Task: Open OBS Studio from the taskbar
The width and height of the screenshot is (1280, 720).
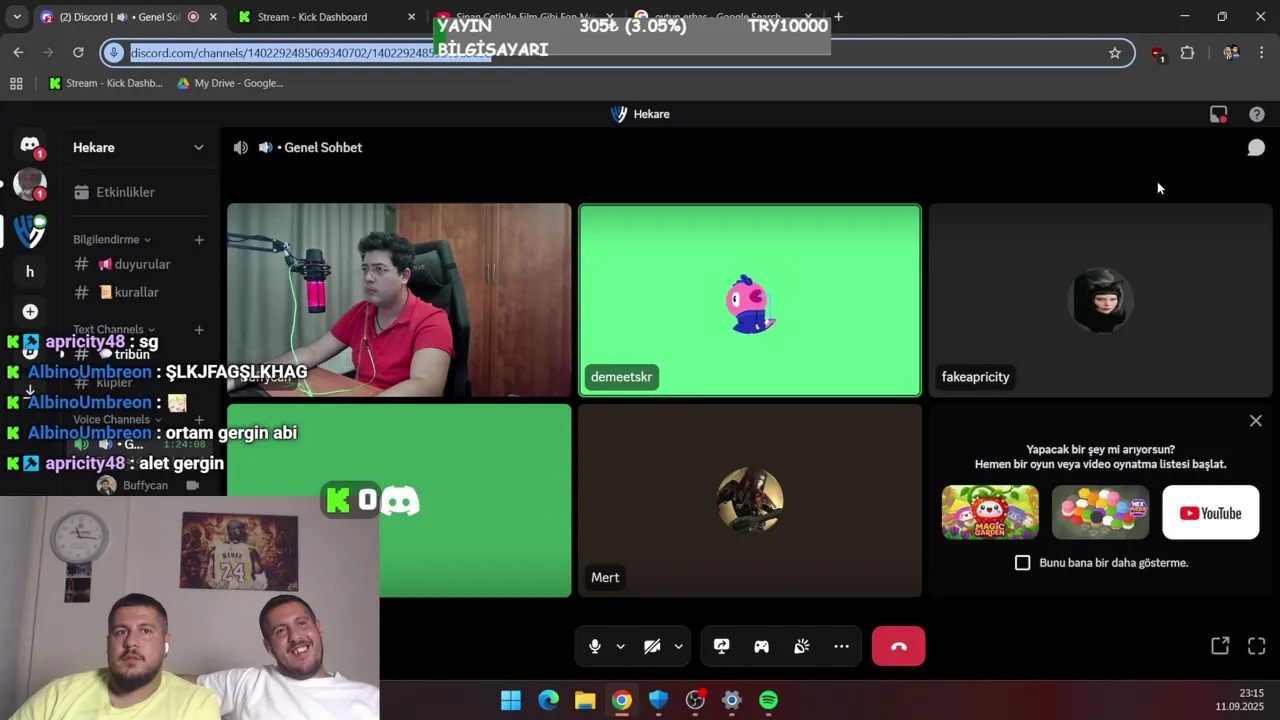Action: pyautogui.click(x=695, y=700)
